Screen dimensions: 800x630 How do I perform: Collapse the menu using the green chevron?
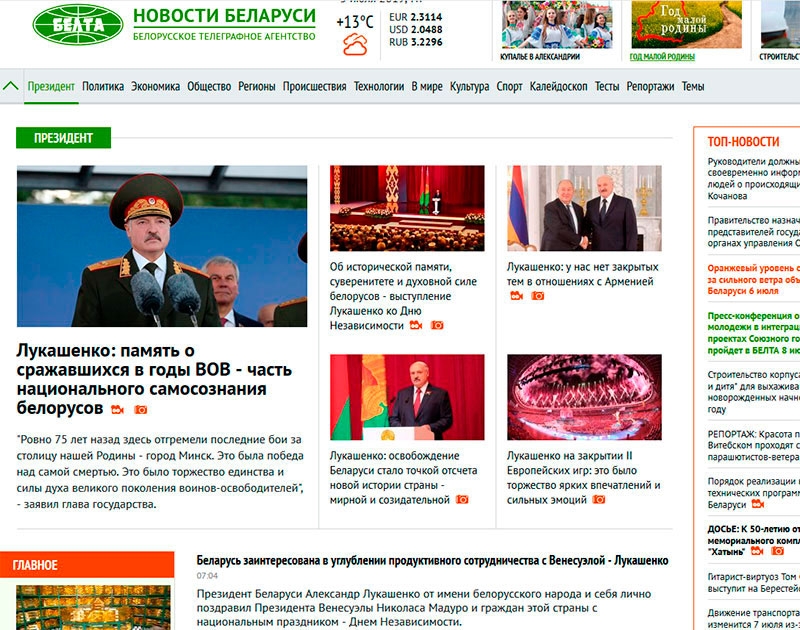click(x=11, y=86)
